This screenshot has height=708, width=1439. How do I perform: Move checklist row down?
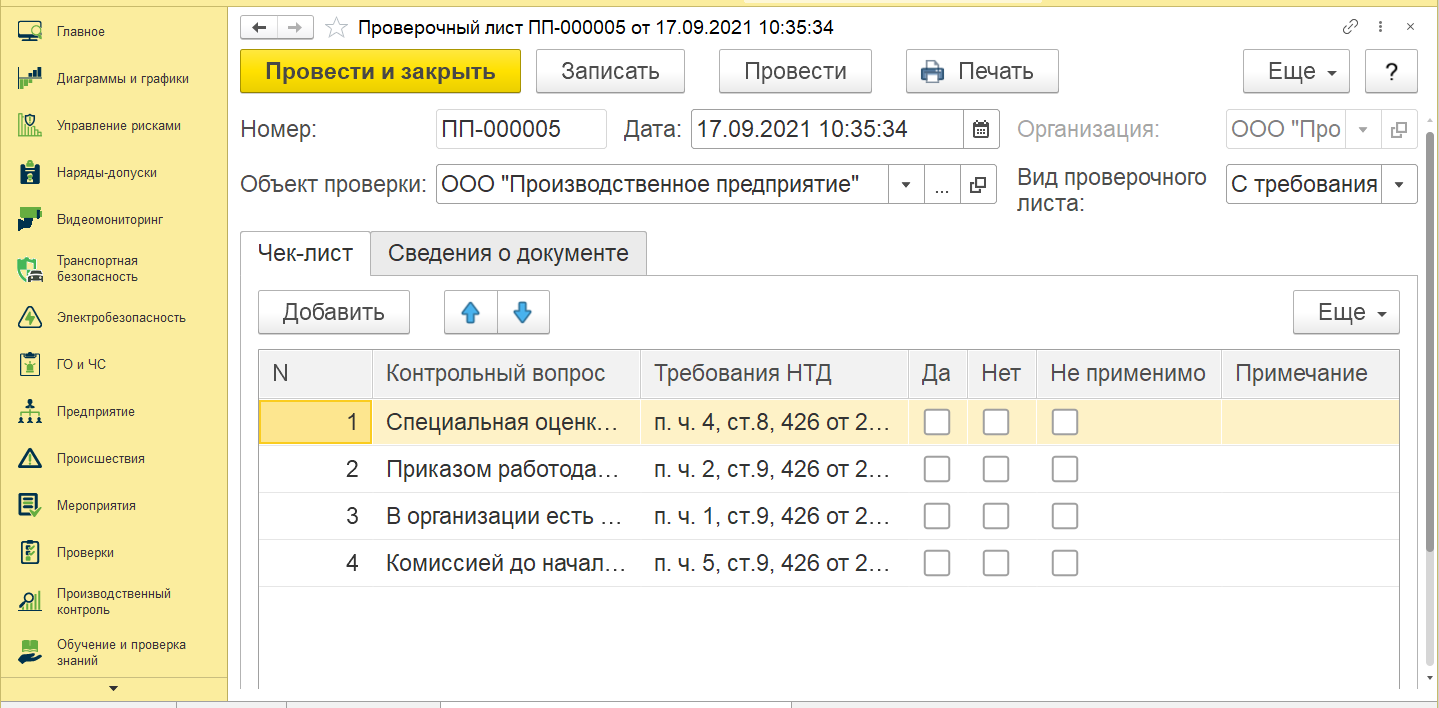coord(523,312)
